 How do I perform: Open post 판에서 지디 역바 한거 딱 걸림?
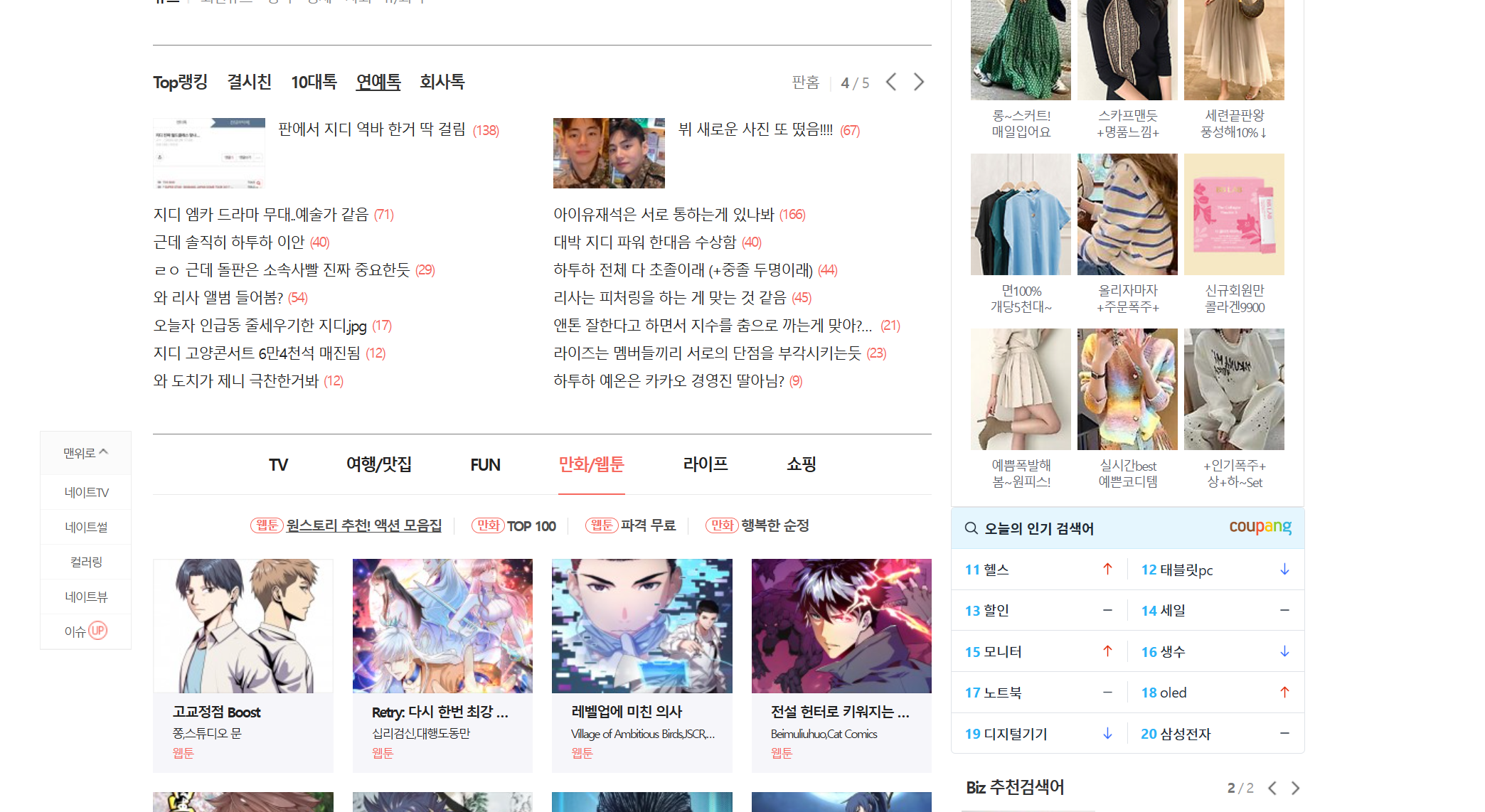click(x=371, y=129)
